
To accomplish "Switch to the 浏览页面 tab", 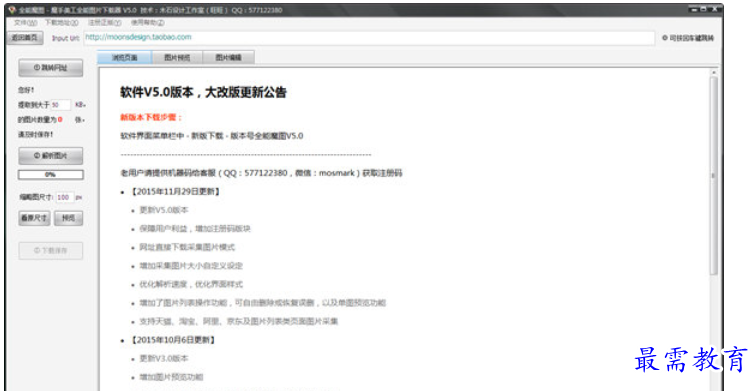I will [x=125, y=57].
